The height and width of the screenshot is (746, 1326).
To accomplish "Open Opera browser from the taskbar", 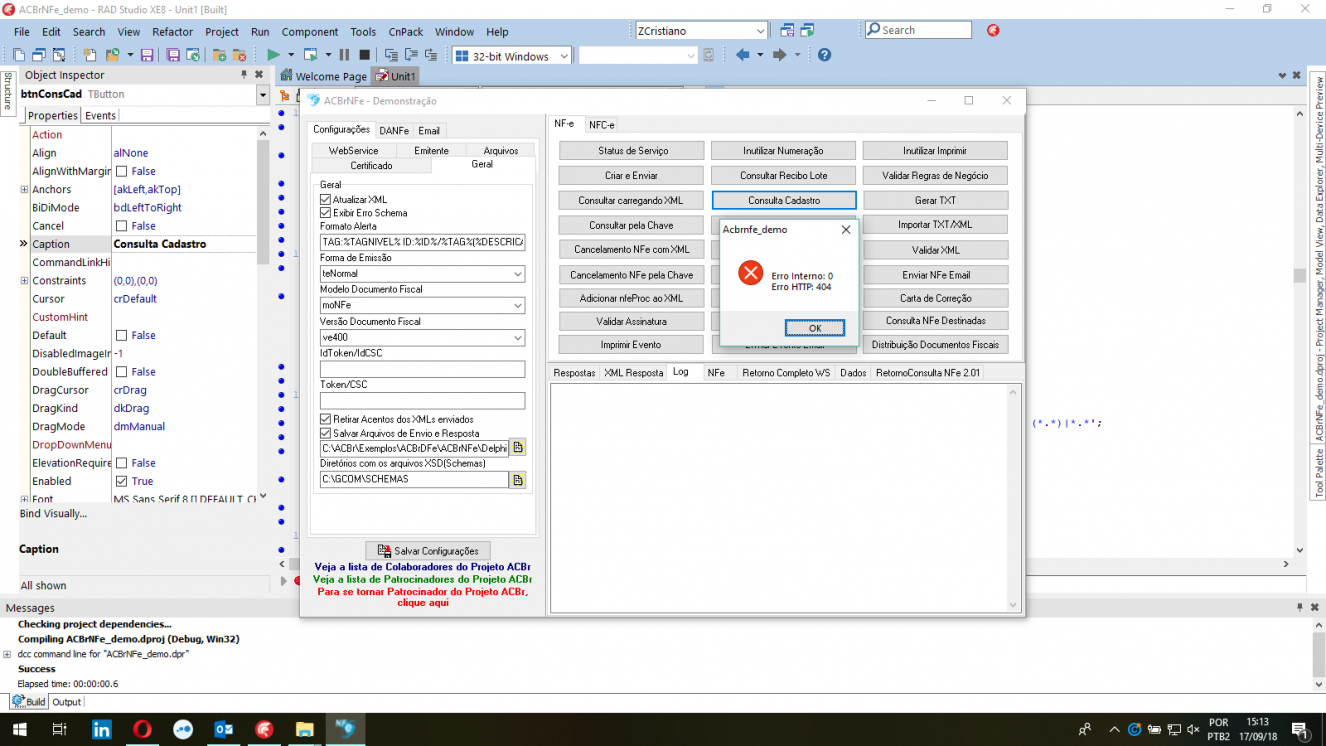I will pyautogui.click(x=142, y=729).
